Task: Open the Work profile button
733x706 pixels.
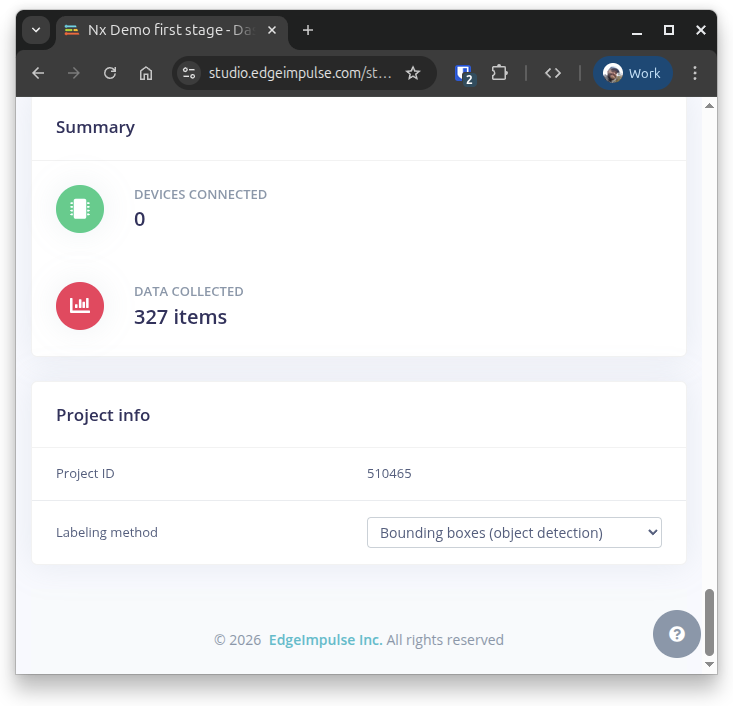Action: [632, 73]
